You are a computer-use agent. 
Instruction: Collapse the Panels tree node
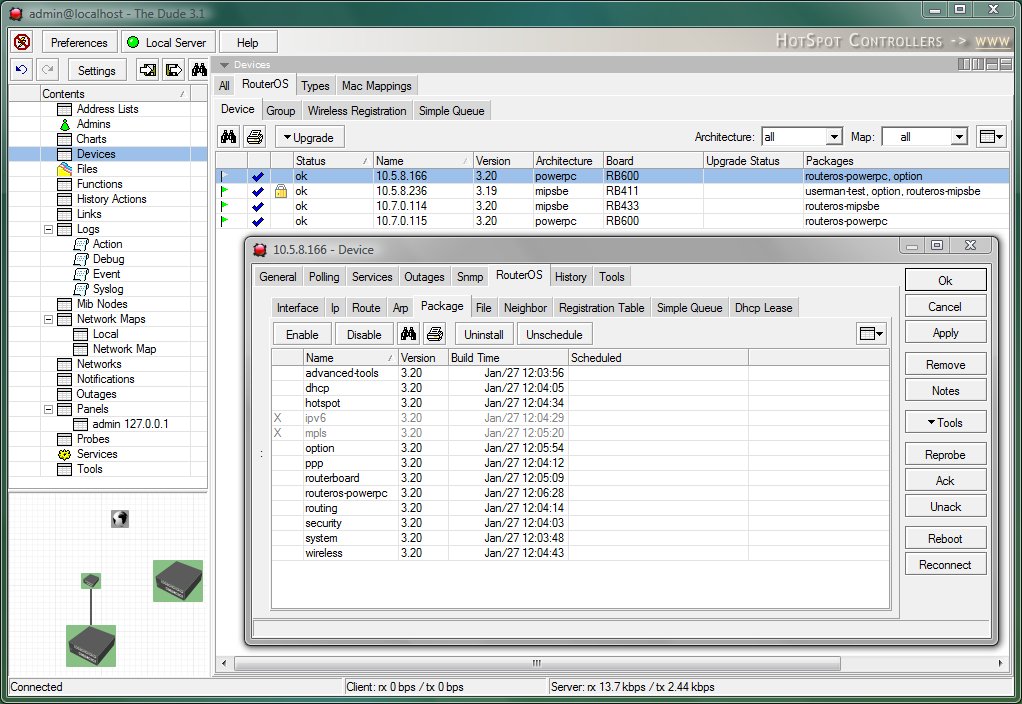click(x=48, y=409)
